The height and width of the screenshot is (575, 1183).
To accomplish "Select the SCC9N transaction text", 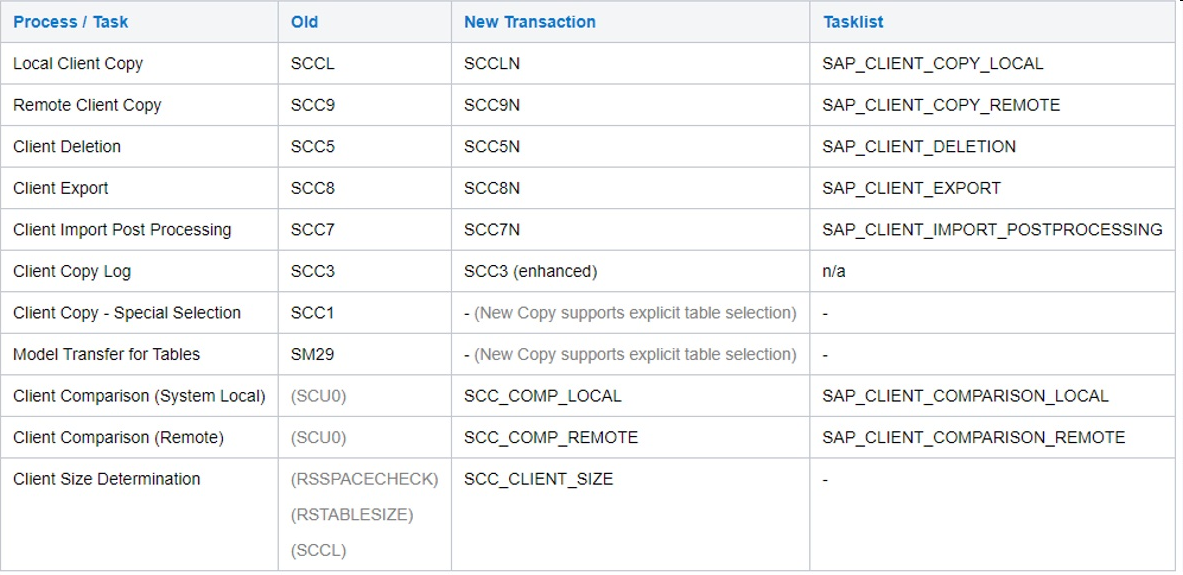I will click(492, 105).
